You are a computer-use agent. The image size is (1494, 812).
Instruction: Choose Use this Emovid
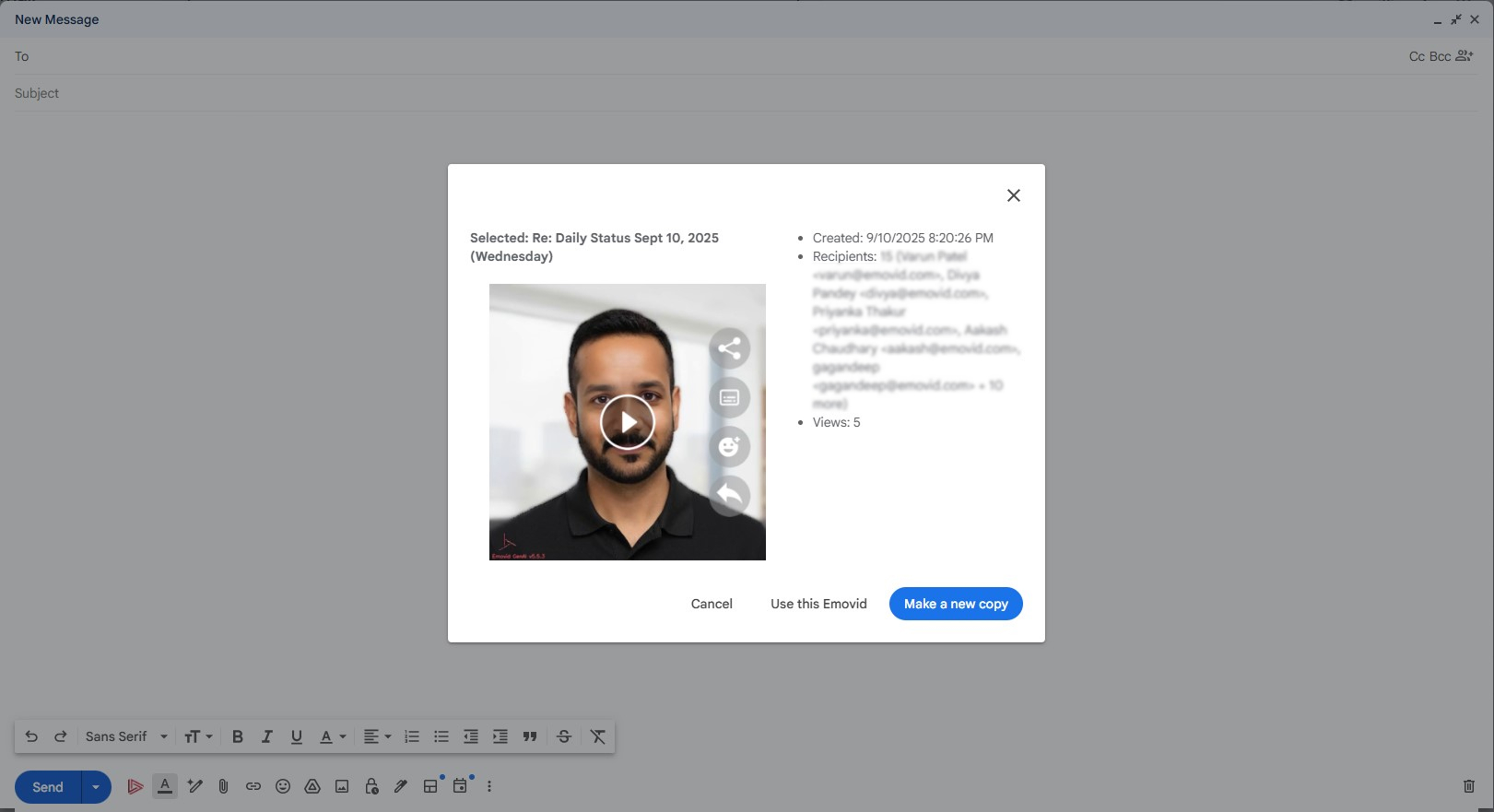point(818,604)
